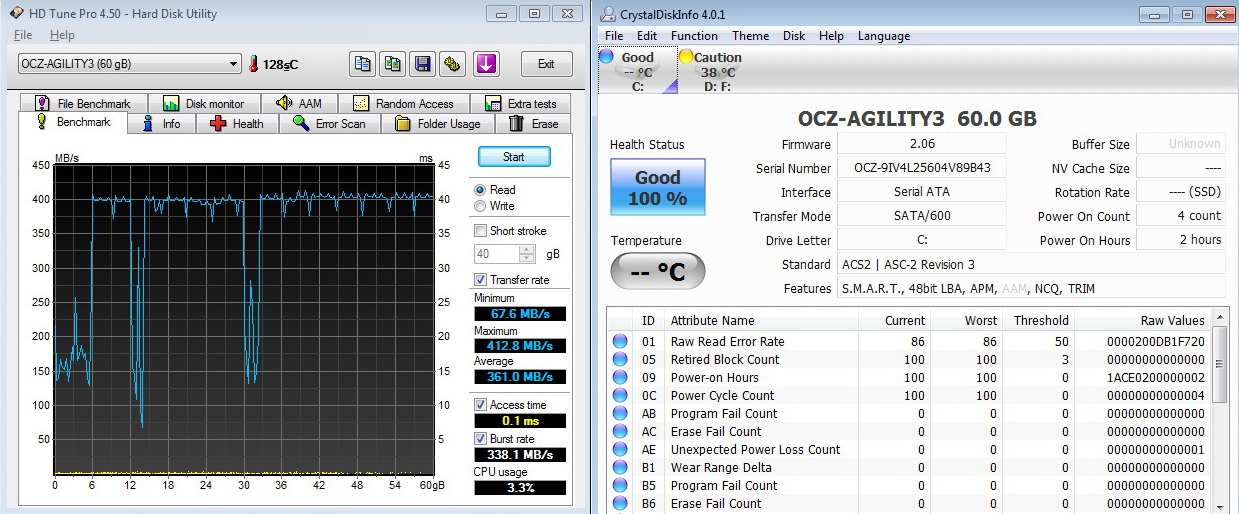Open the HD Tune Help menu
Viewport: 1239px width, 514px height.
tap(62, 35)
